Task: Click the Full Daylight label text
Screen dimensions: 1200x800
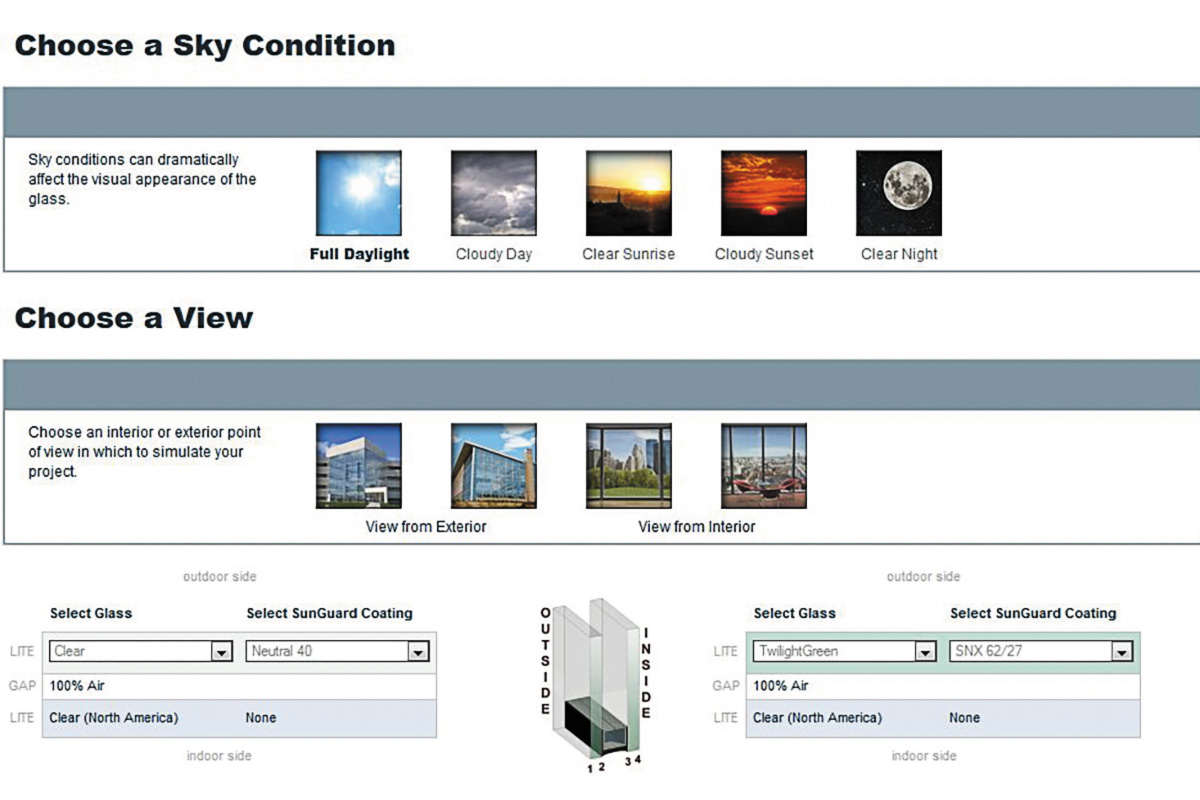Action: pyautogui.click(x=359, y=254)
